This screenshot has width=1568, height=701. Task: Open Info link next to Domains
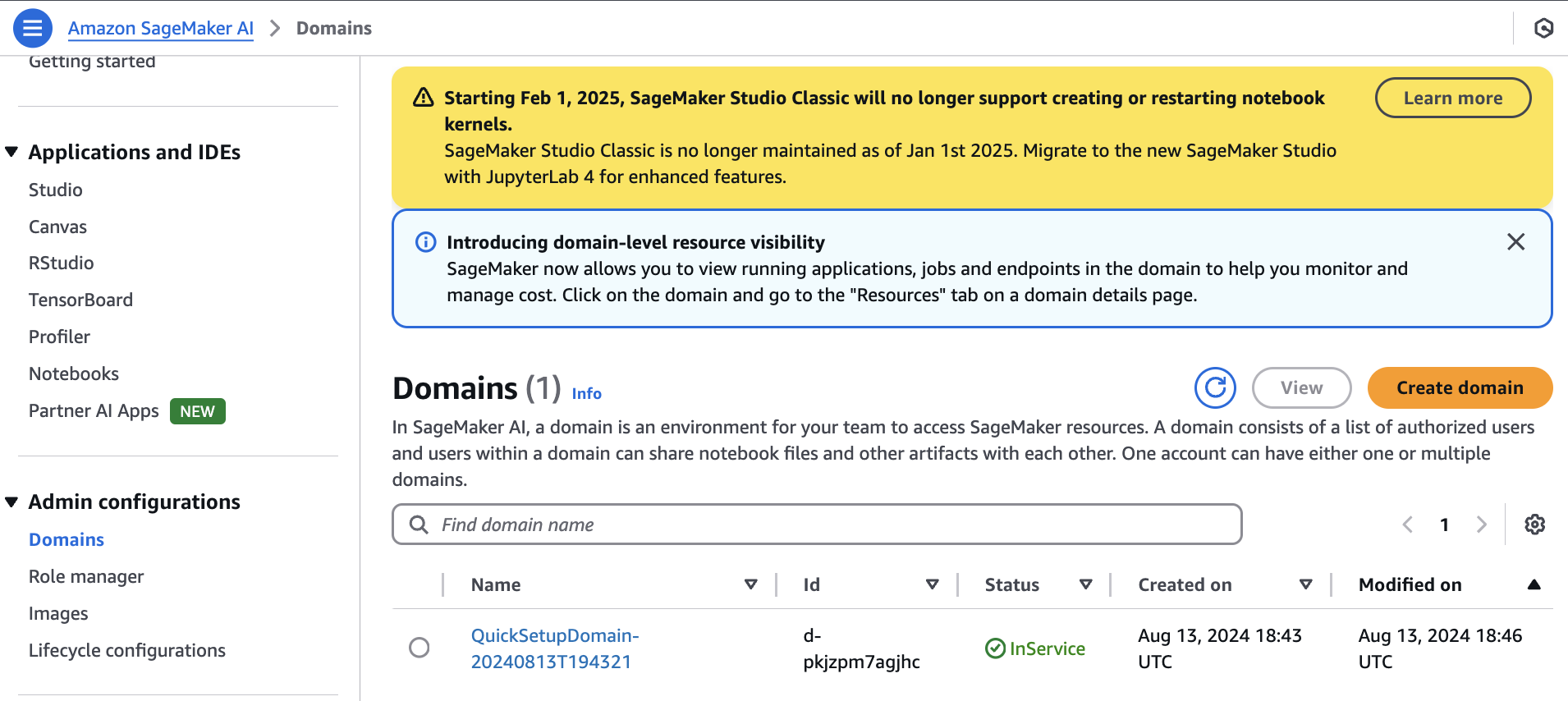pos(586,393)
